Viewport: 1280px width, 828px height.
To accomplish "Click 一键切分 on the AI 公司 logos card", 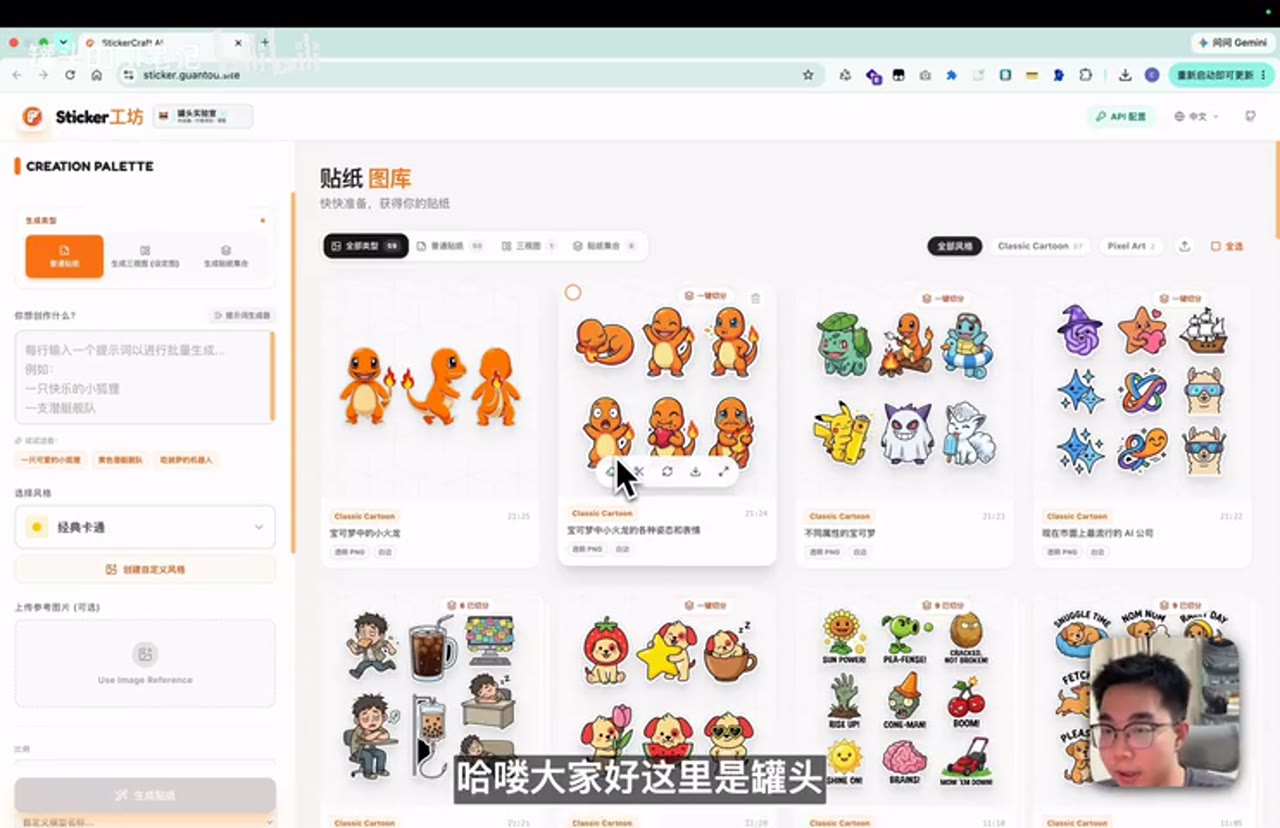I will [1180, 298].
